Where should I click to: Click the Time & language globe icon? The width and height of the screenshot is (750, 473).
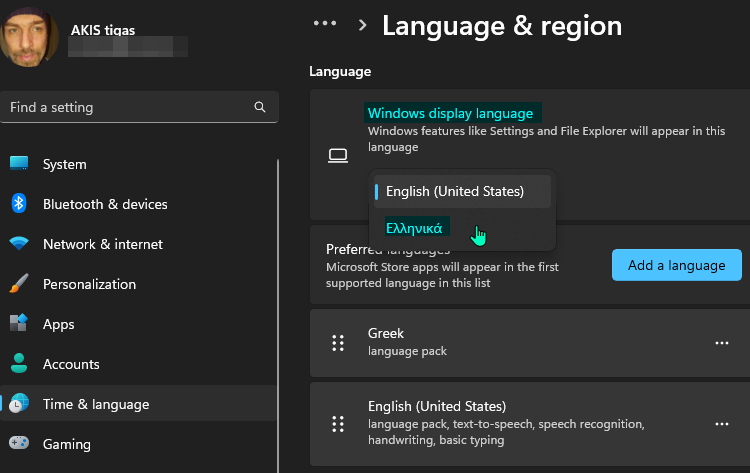pos(19,403)
